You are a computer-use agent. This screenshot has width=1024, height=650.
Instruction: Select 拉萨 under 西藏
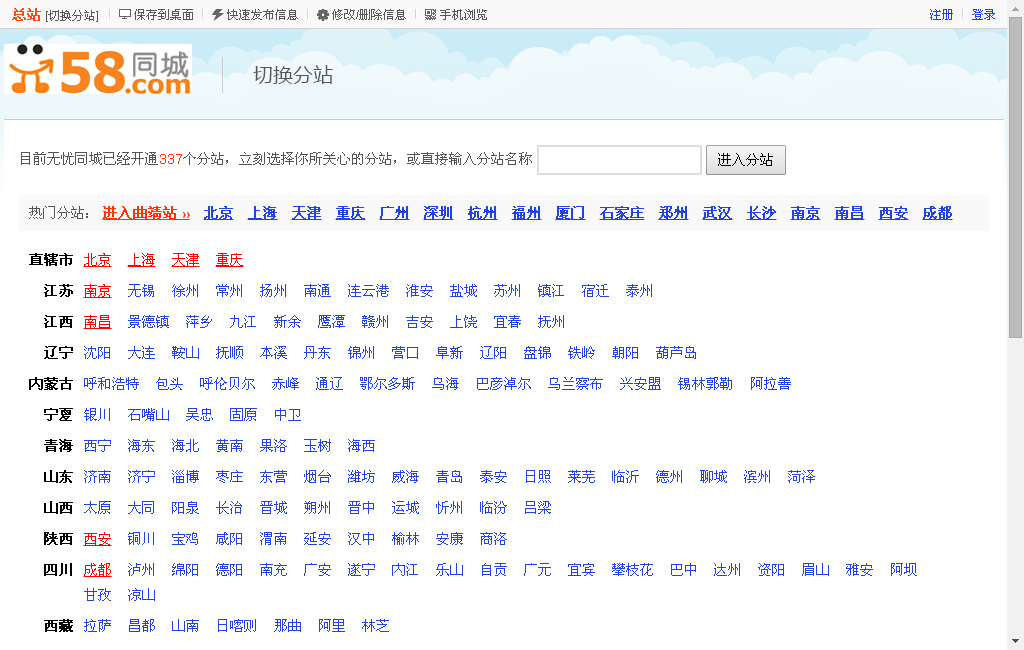[x=98, y=626]
